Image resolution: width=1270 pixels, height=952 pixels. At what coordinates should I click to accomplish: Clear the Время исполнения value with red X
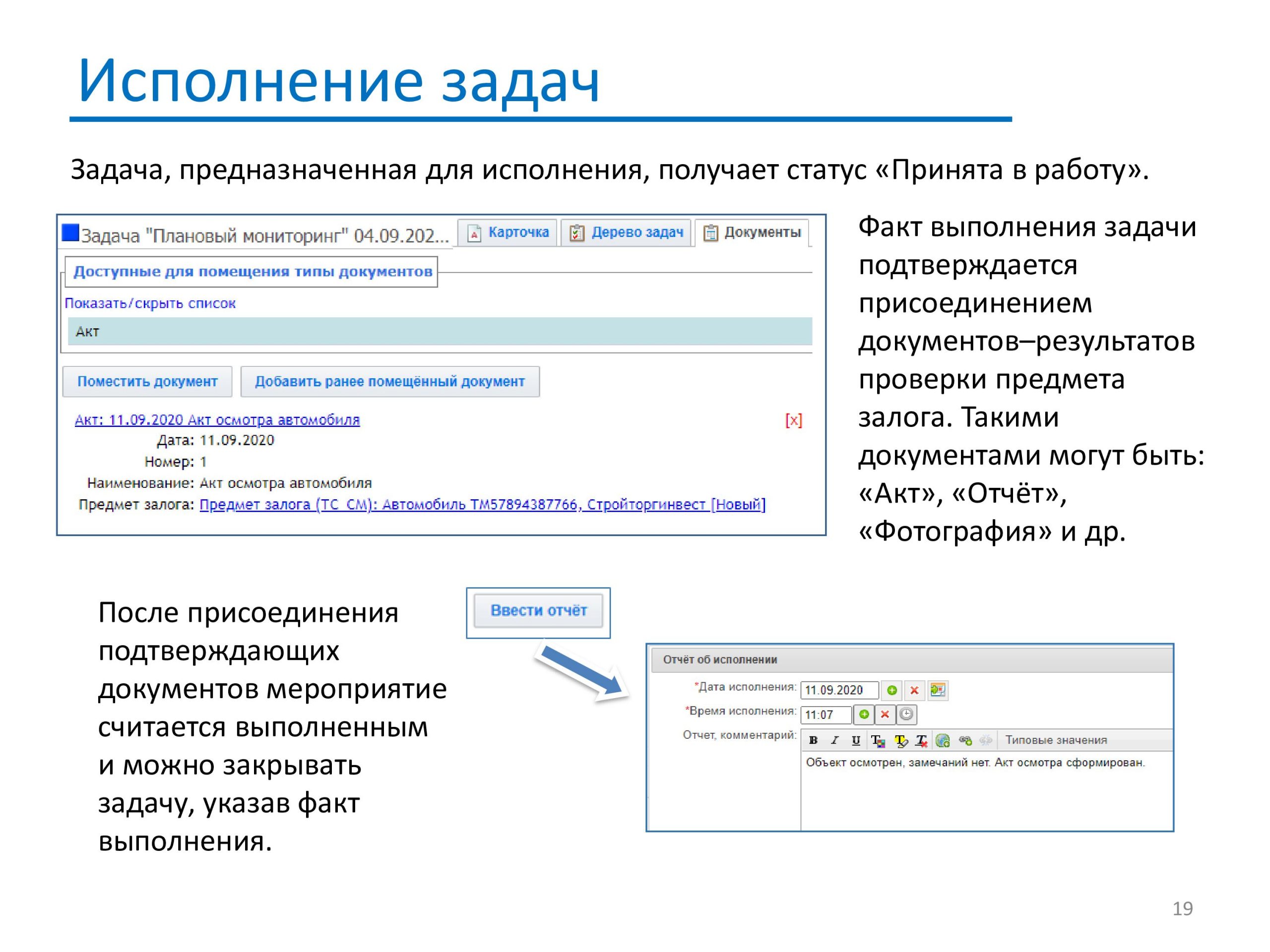click(x=885, y=714)
